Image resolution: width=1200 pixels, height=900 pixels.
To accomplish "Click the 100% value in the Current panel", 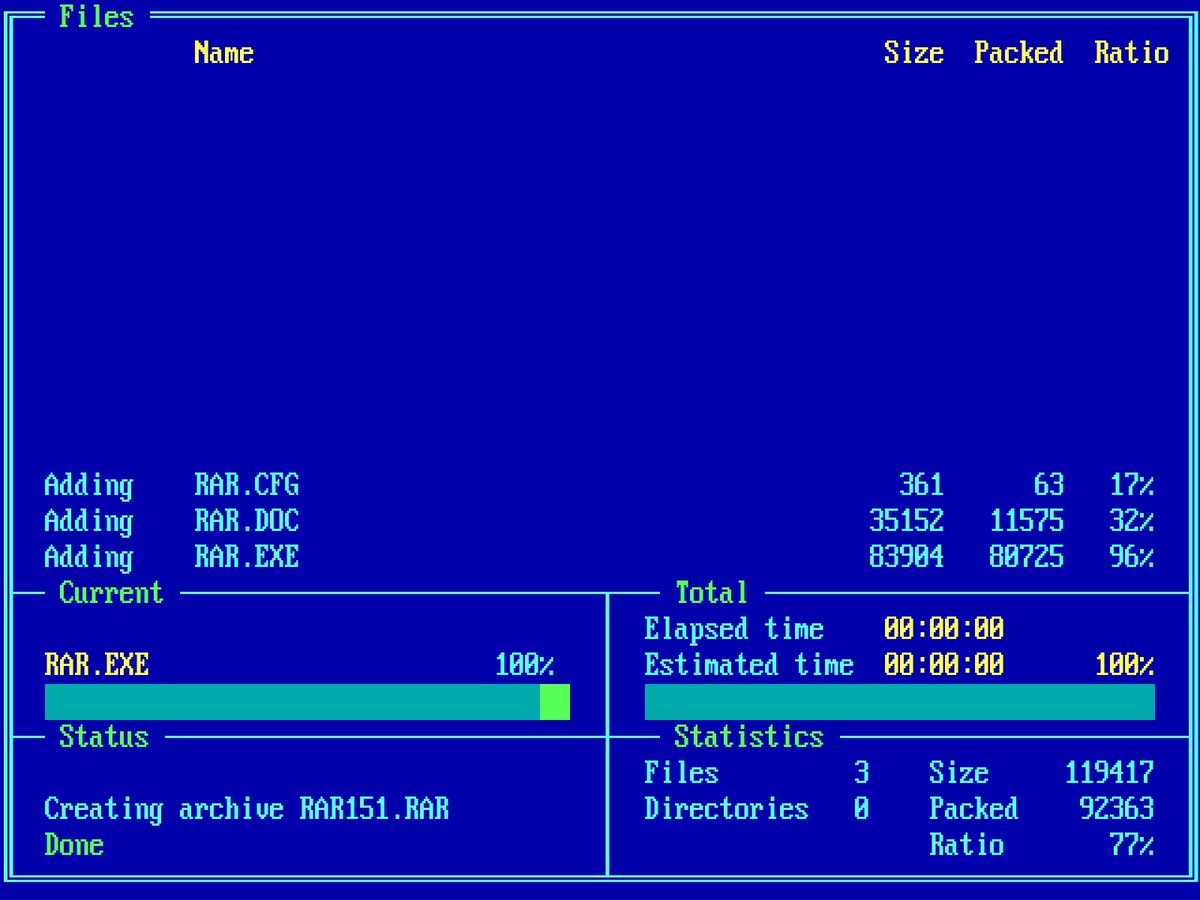I will [x=525, y=665].
